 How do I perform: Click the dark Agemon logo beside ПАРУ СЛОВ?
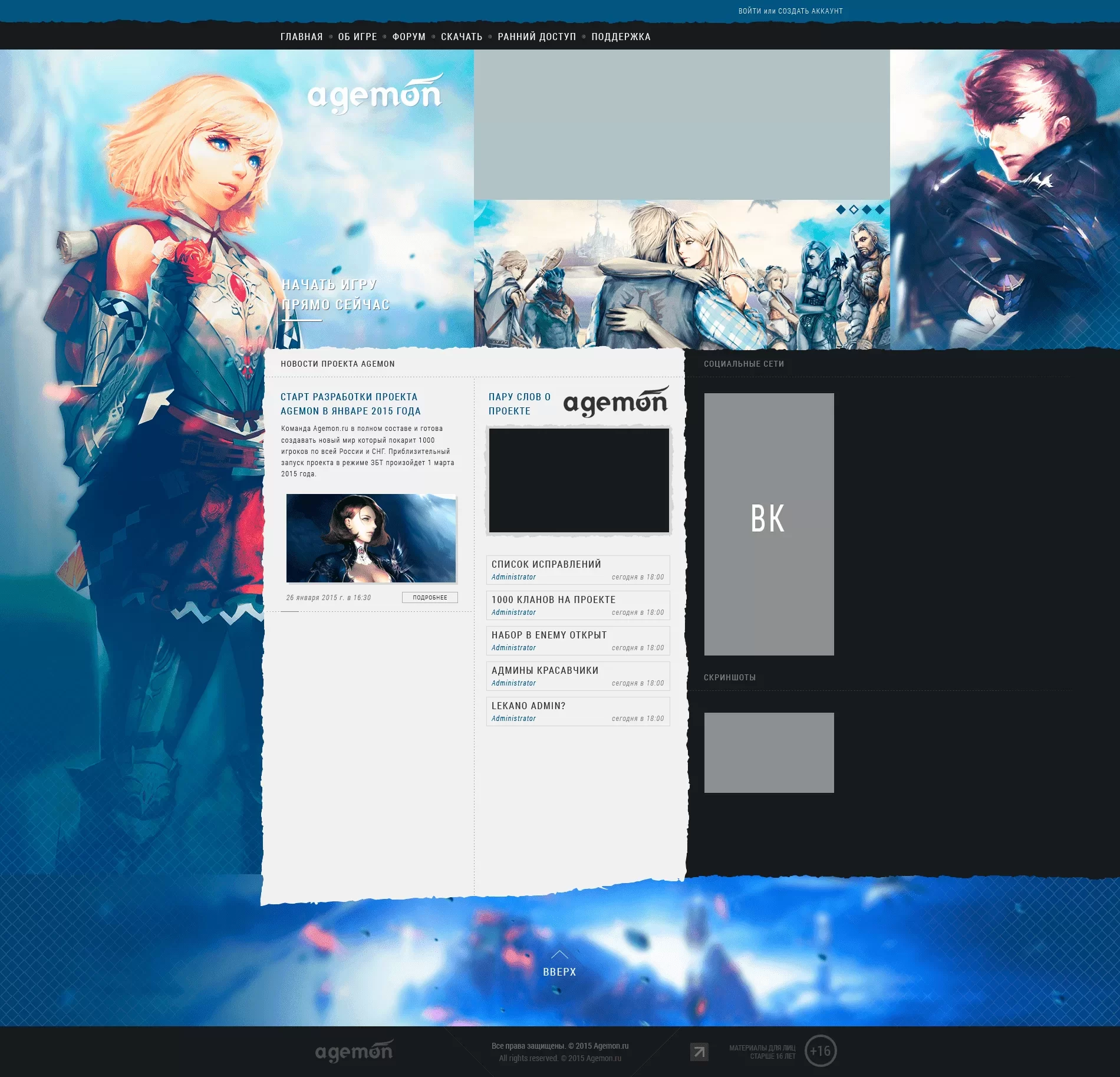[616, 401]
